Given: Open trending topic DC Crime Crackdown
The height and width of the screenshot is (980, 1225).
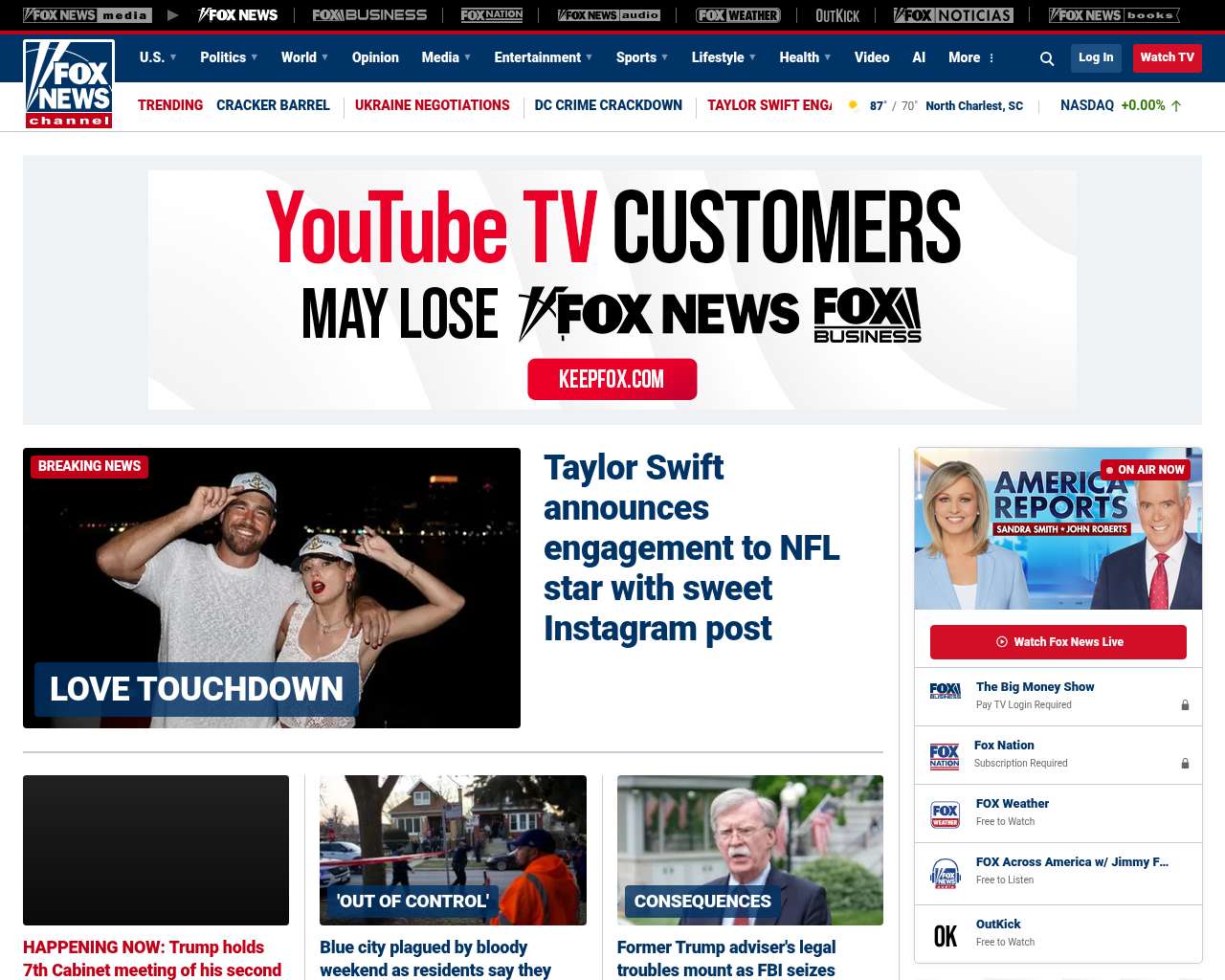Looking at the screenshot, I should coord(609,105).
